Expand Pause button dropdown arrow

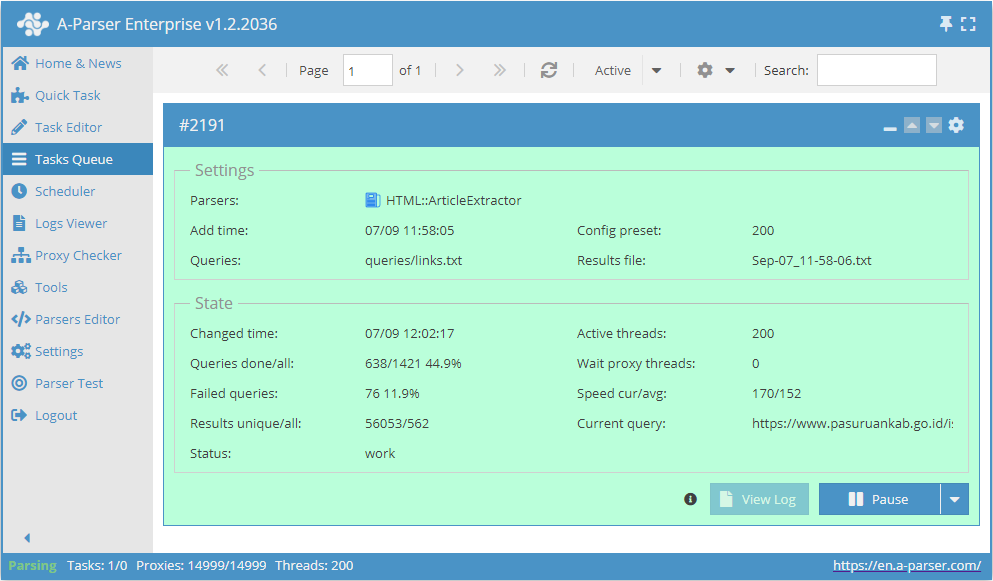[954, 499]
